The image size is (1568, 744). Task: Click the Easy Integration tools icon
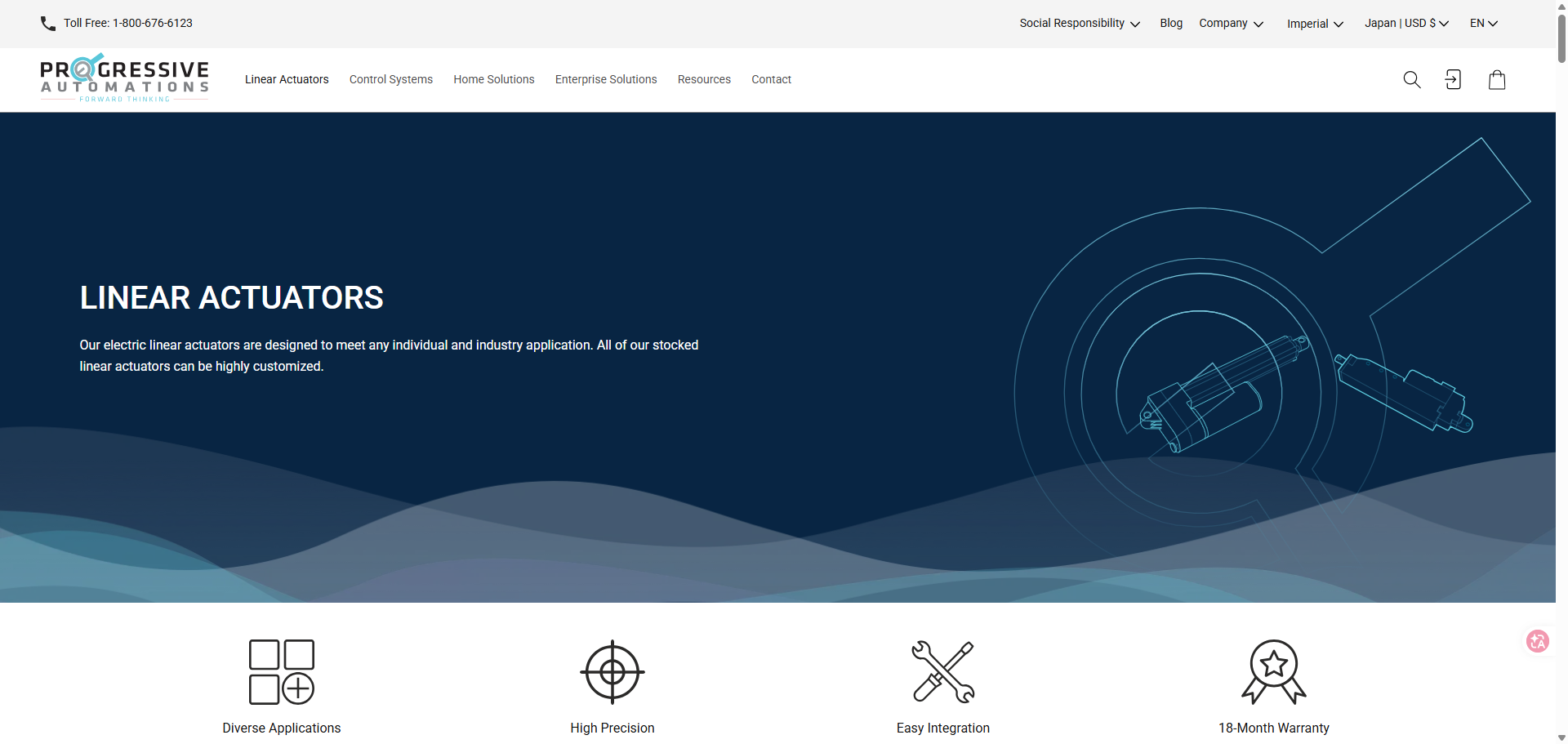point(942,671)
